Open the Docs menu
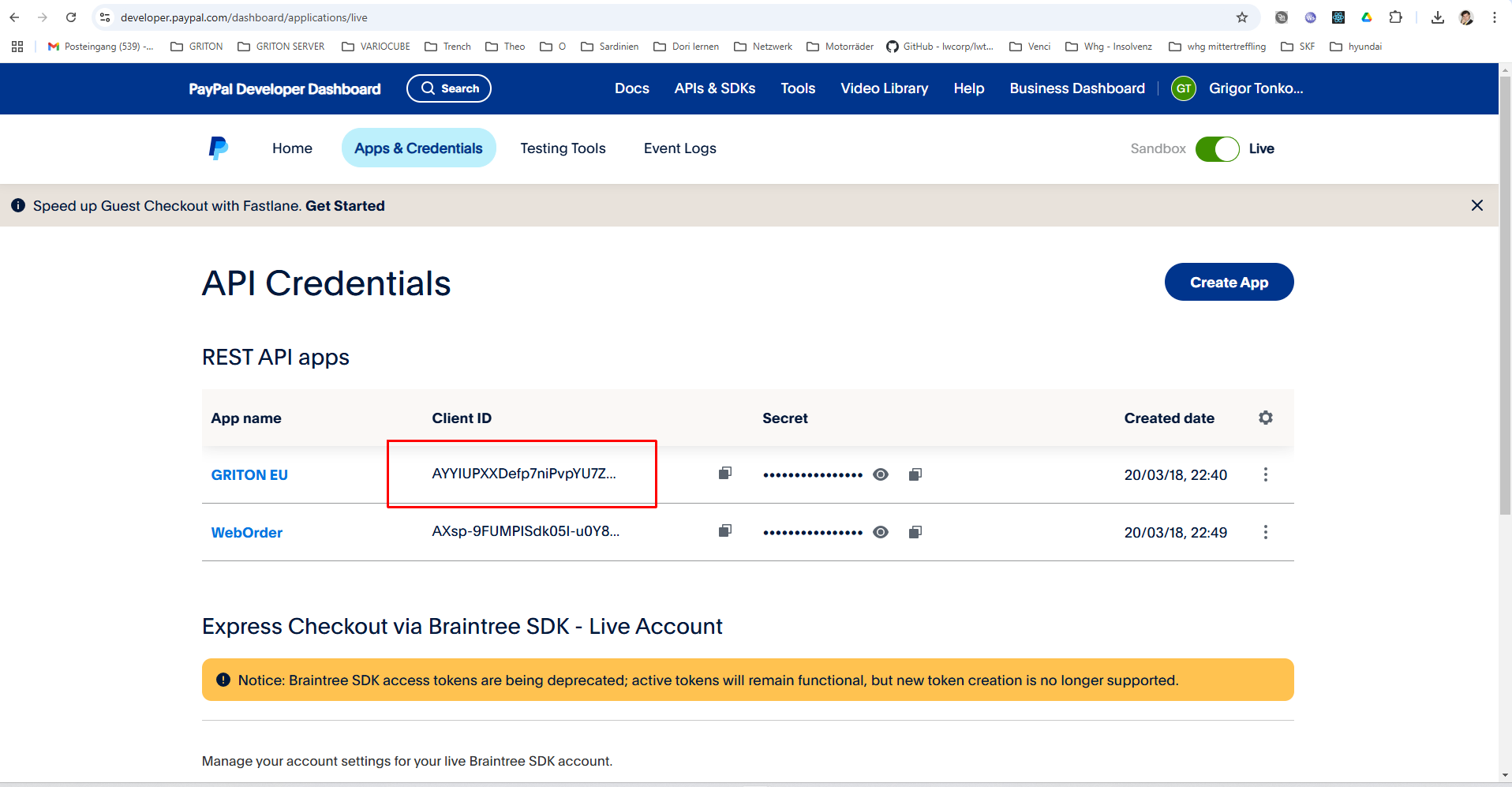This screenshot has width=1512, height=787. tap(632, 88)
